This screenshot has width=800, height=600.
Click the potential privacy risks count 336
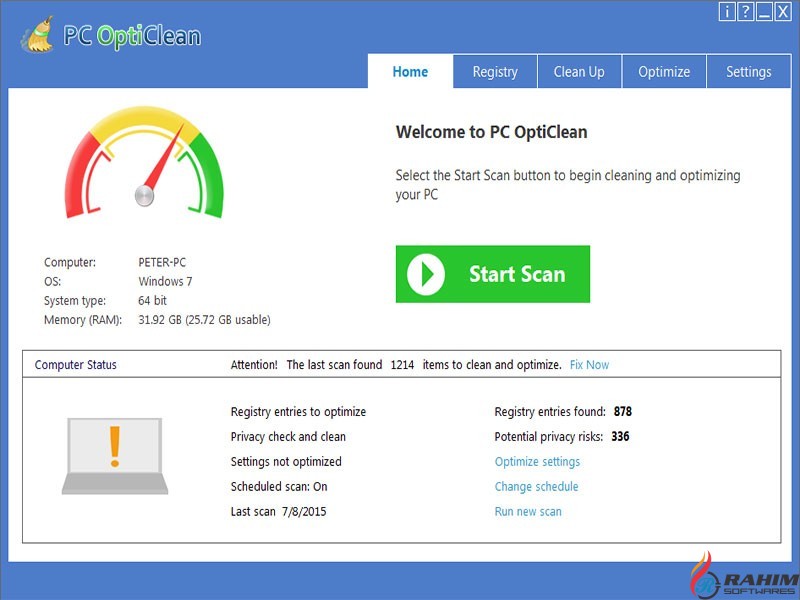pos(620,437)
